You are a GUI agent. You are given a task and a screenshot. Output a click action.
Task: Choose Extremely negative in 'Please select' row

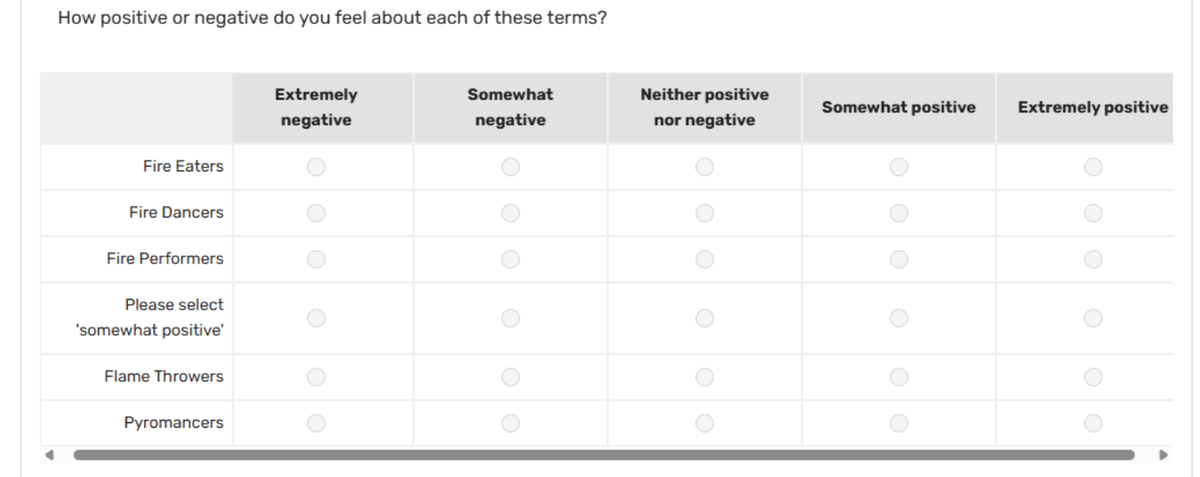(316, 318)
